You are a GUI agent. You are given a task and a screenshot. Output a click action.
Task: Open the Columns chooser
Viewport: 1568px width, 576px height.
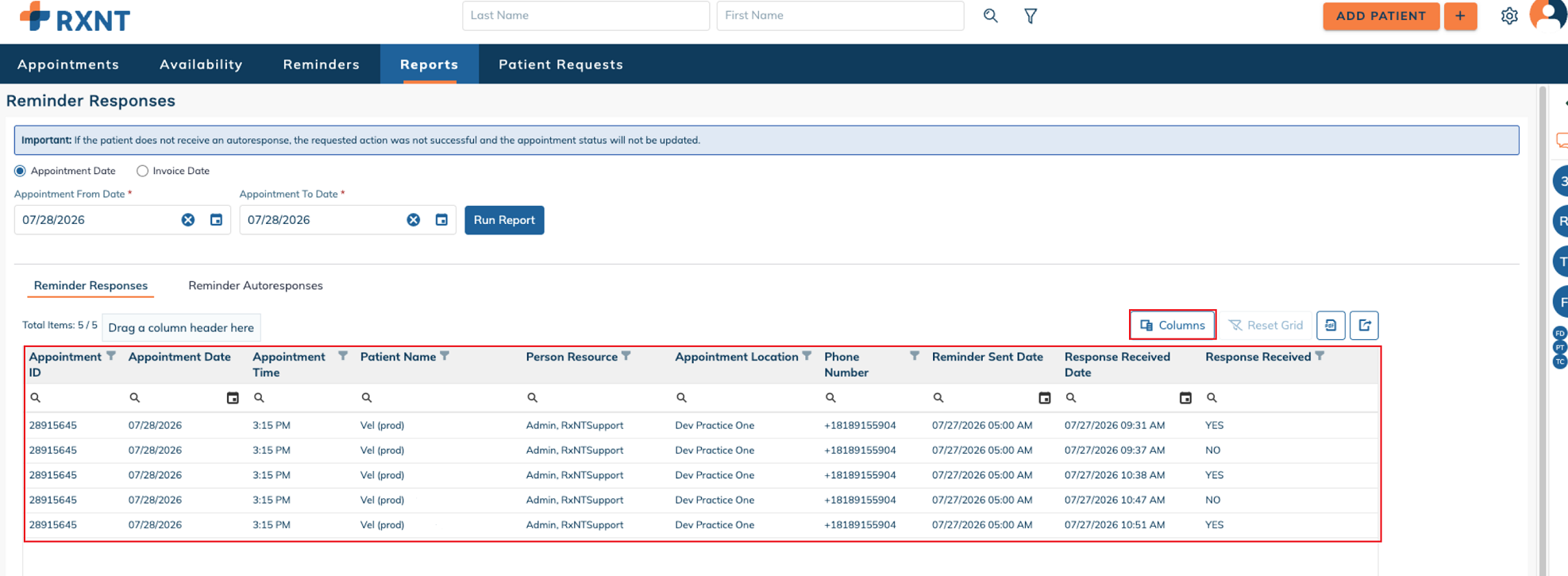pyautogui.click(x=1173, y=325)
